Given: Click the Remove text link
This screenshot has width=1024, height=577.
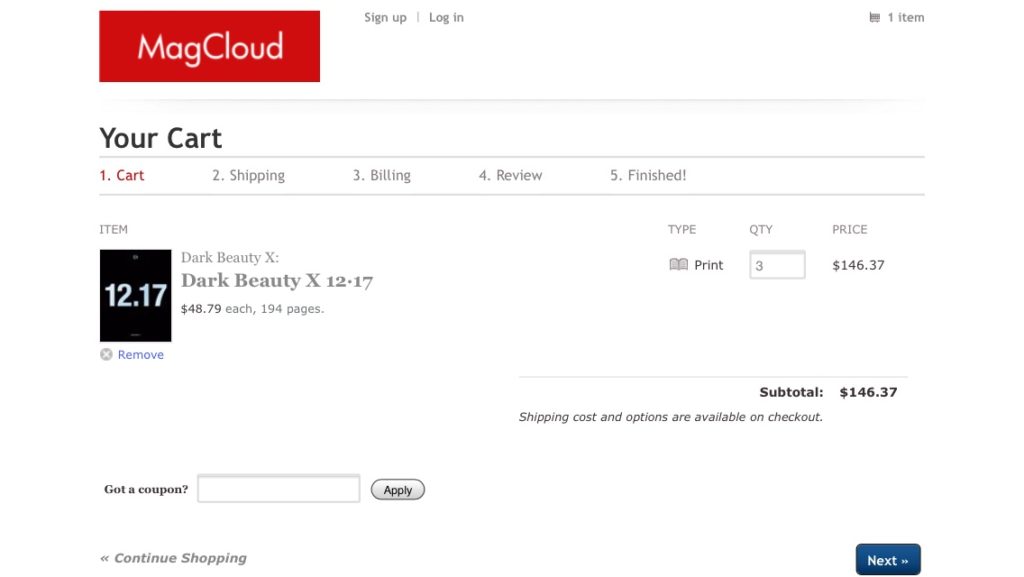Looking at the screenshot, I should [141, 355].
